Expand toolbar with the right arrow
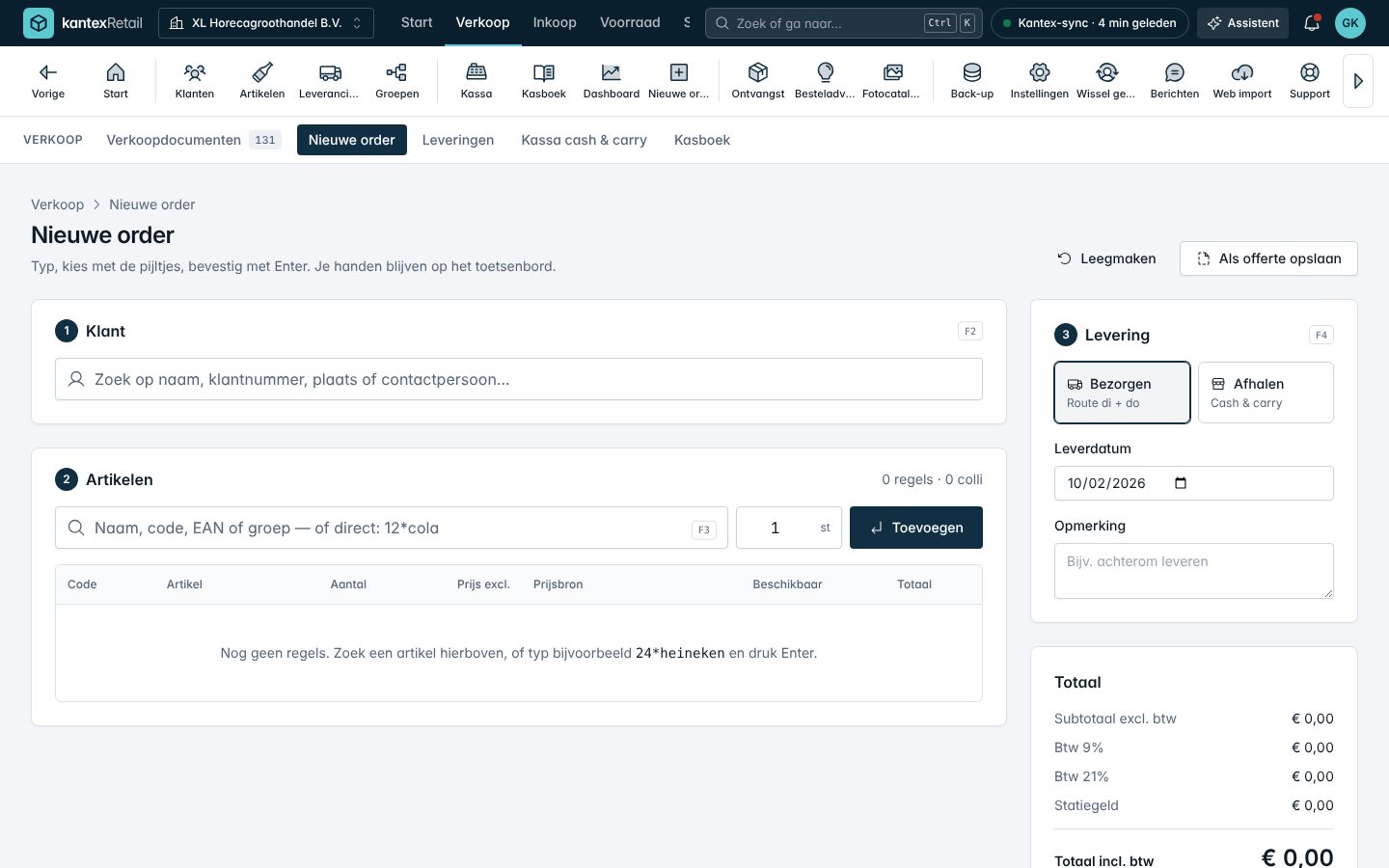 click(x=1358, y=81)
